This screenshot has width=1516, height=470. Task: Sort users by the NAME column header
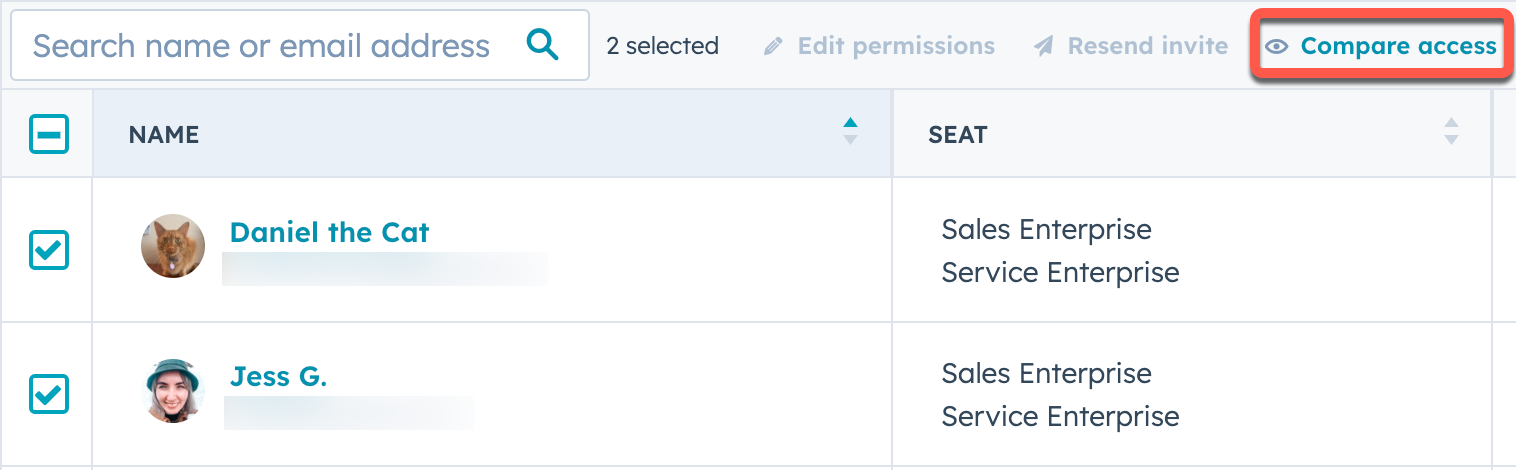164,135
